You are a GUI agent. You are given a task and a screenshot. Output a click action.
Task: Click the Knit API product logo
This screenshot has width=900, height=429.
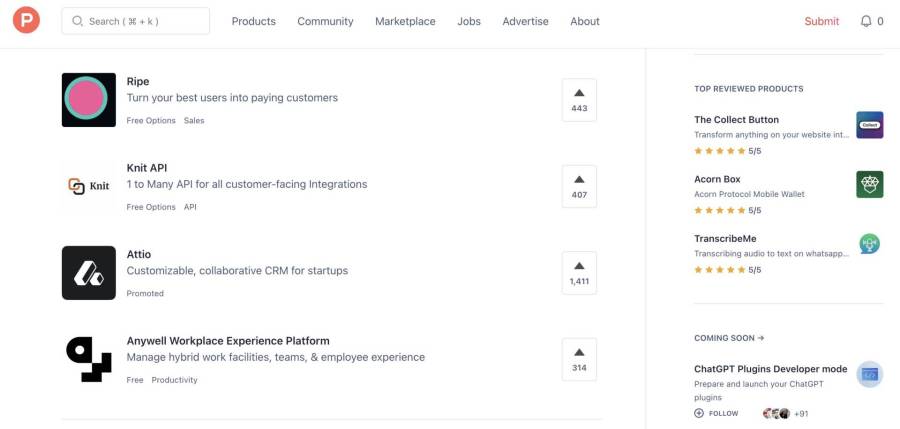89,186
